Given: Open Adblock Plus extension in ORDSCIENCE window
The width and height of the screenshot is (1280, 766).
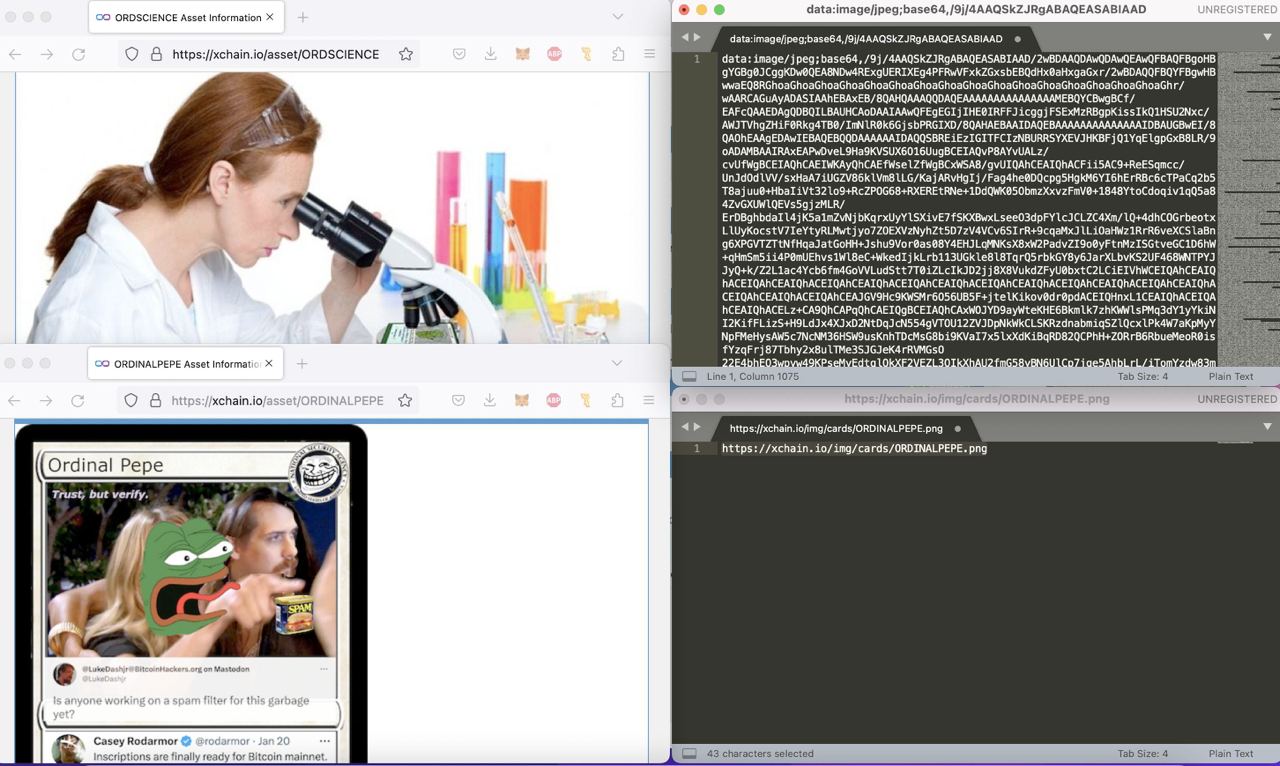Looking at the screenshot, I should [x=554, y=54].
